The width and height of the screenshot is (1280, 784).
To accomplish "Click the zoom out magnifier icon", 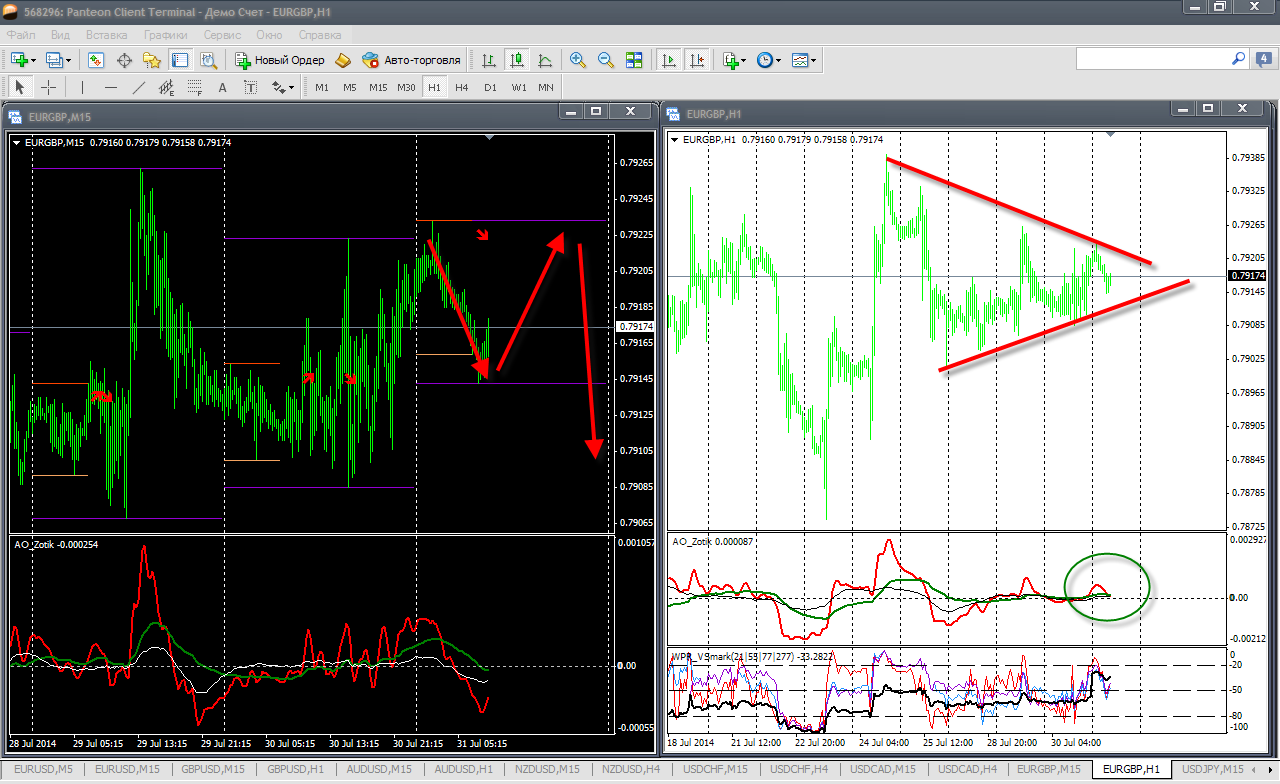I will [x=606, y=60].
